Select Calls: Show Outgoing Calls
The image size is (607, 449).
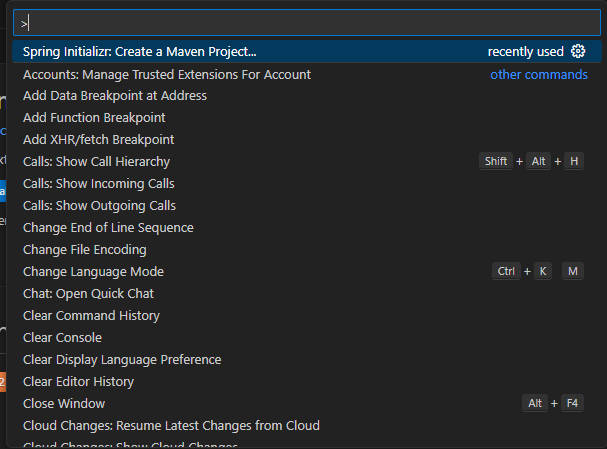307,206
